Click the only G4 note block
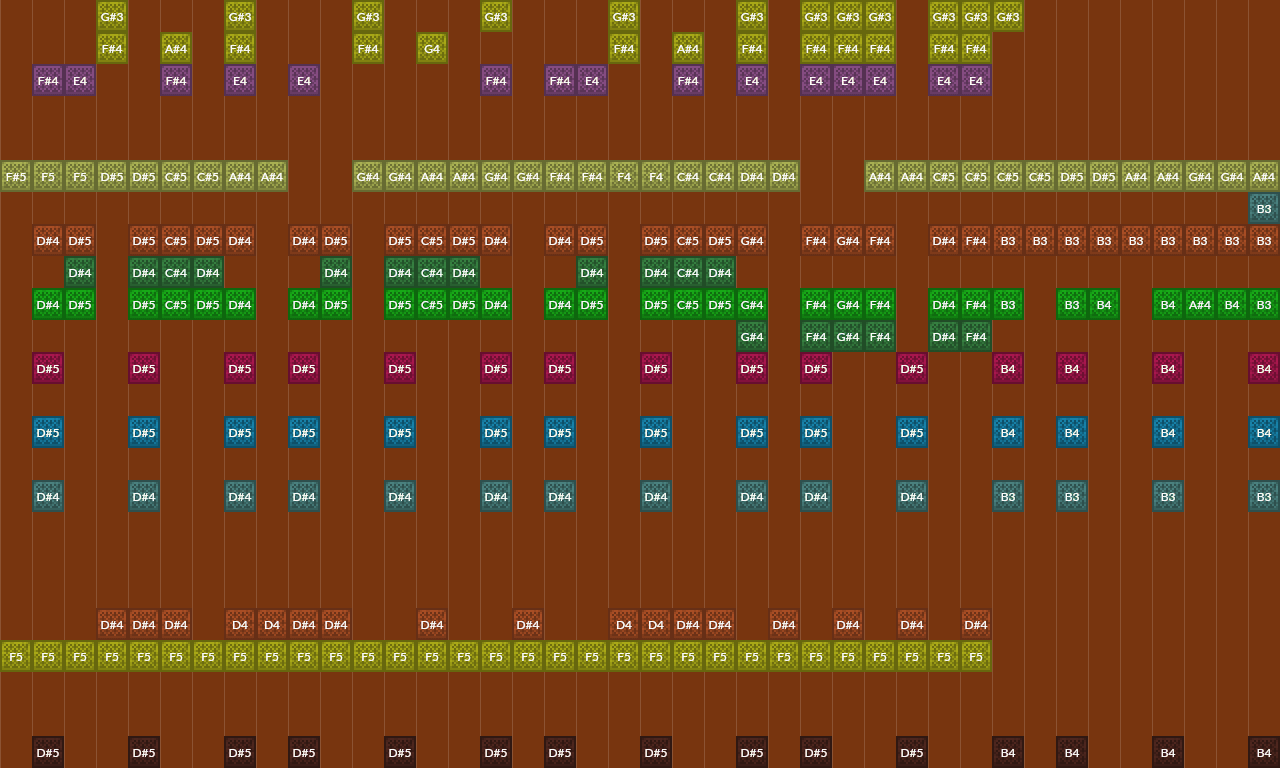 pyautogui.click(x=432, y=48)
